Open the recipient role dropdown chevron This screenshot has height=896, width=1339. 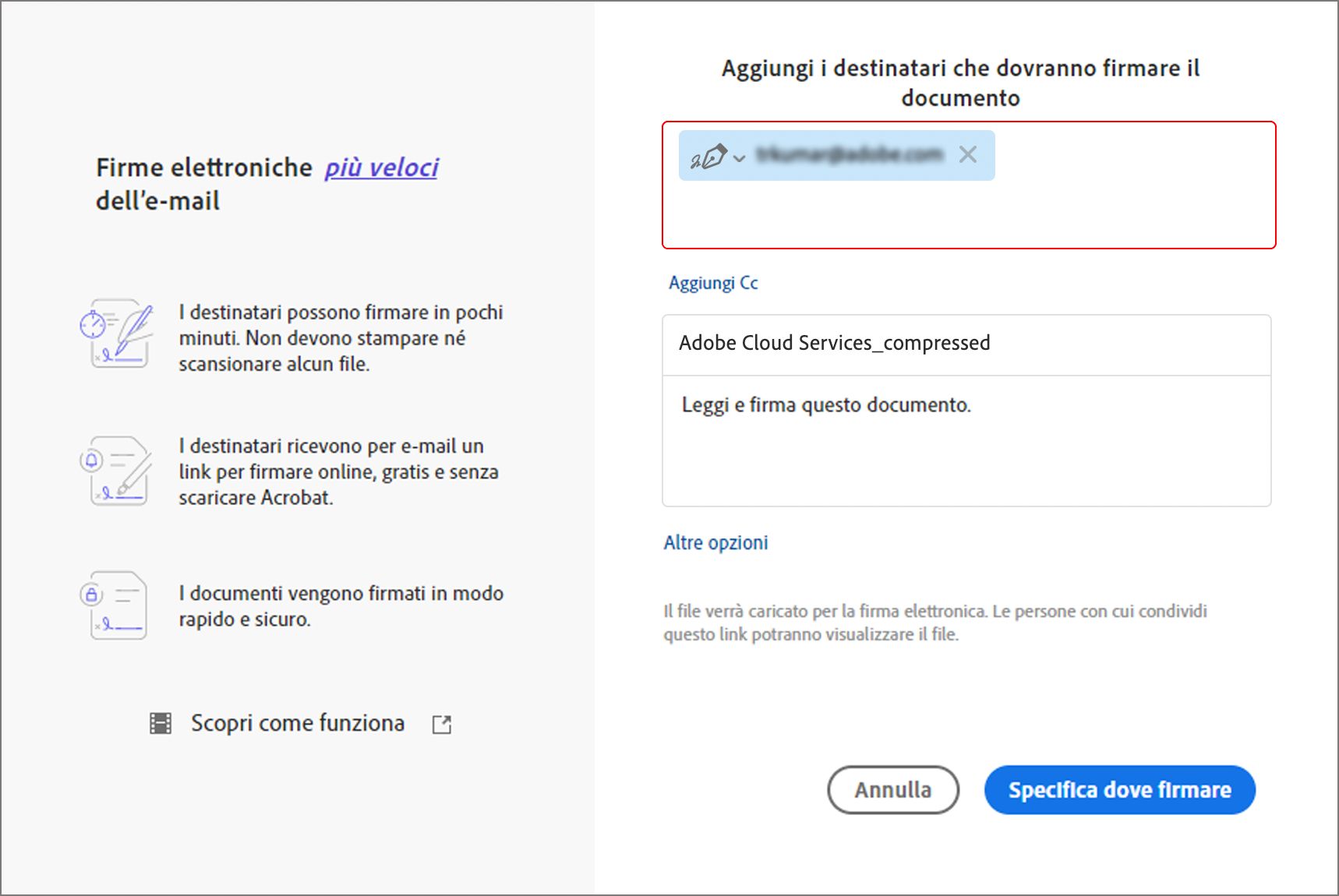point(740,158)
